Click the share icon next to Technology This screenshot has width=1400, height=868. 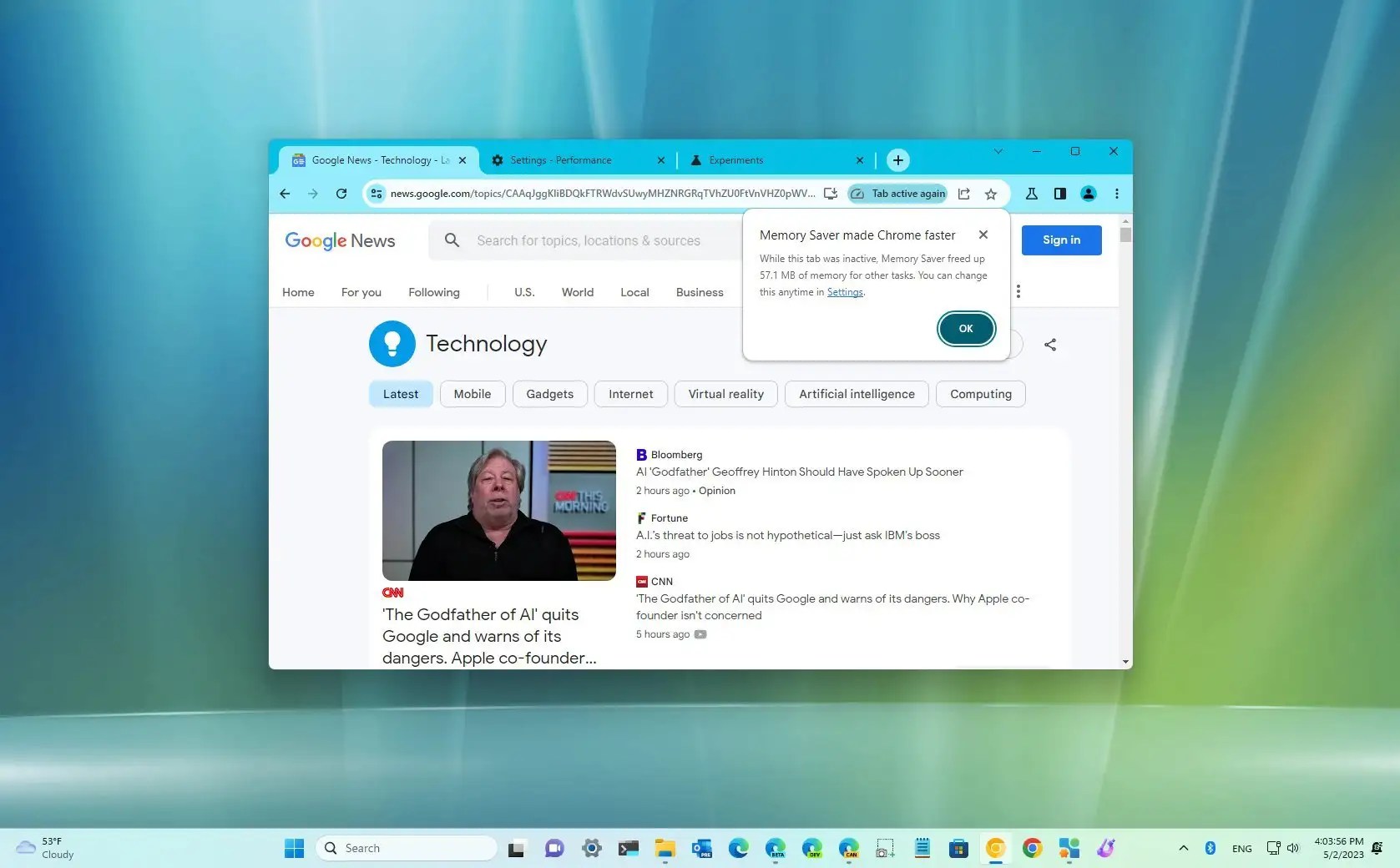pos(1049,344)
